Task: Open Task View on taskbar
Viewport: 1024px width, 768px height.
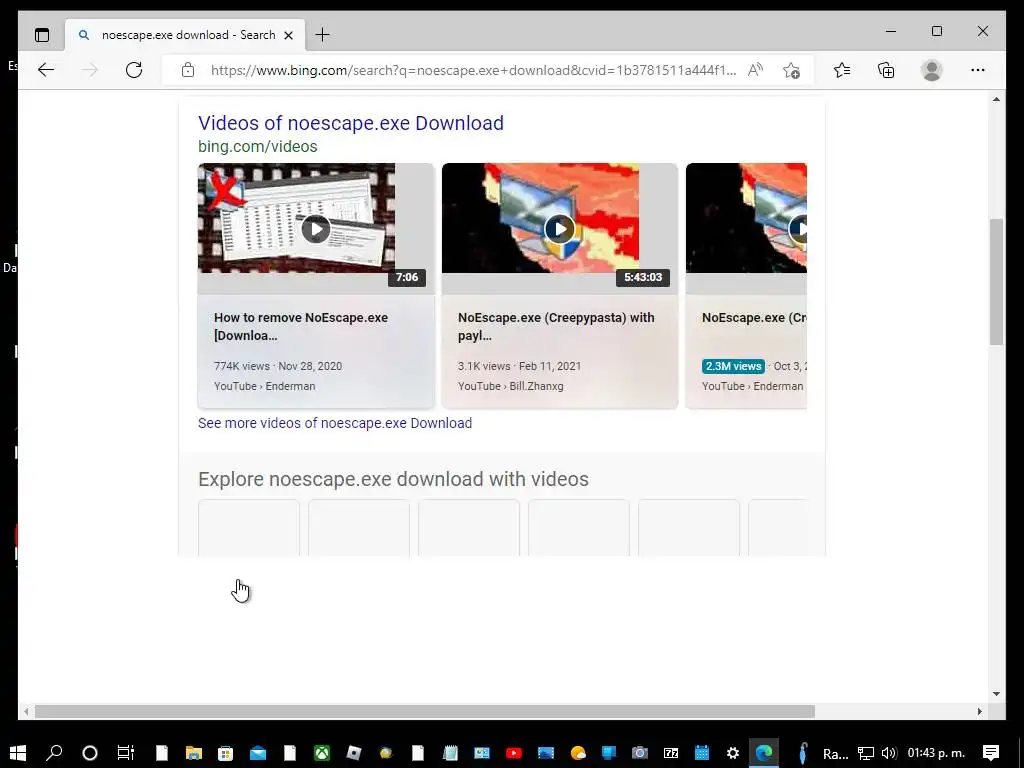Action: point(125,753)
